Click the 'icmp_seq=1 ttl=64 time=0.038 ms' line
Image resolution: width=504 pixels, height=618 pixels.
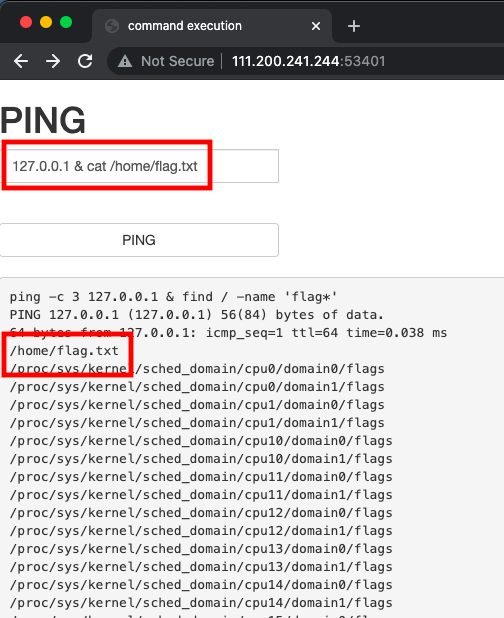point(228,333)
